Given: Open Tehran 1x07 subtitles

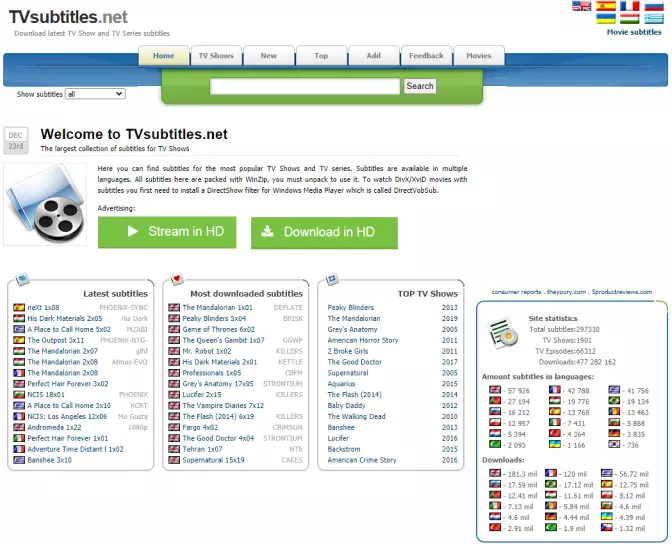Looking at the screenshot, I should click(x=202, y=449).
